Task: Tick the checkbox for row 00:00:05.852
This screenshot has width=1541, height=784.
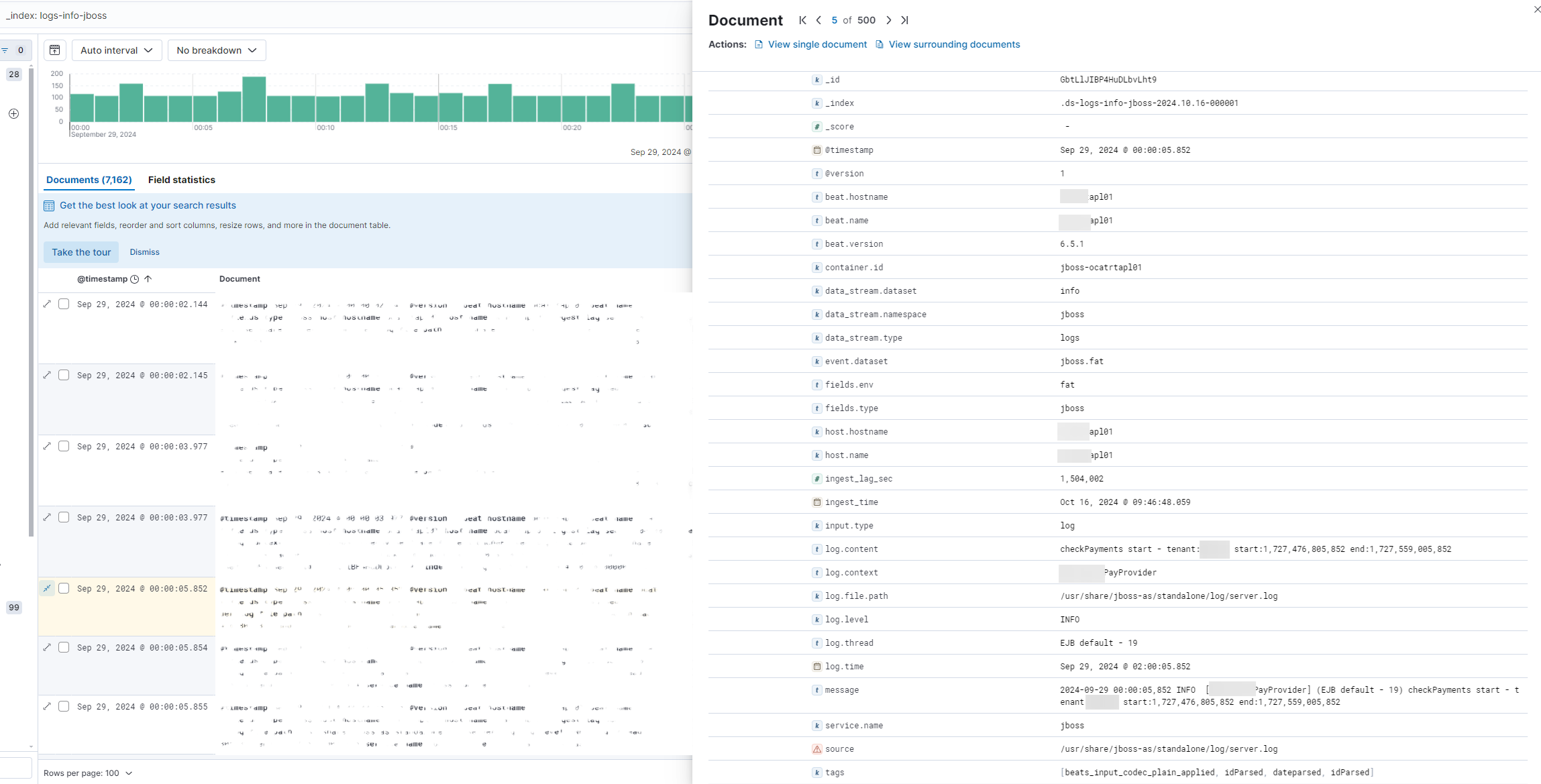Action: 64,589
